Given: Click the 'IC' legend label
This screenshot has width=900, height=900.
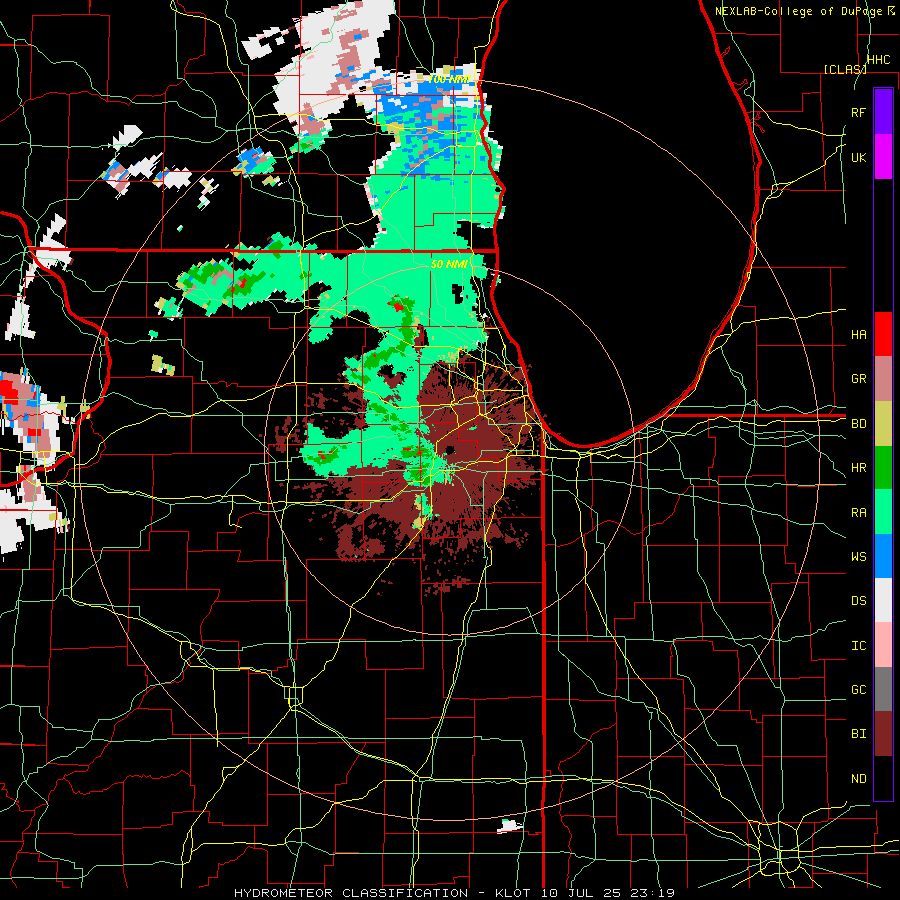Looking at the screenshot, I should (x=859, y=646).
